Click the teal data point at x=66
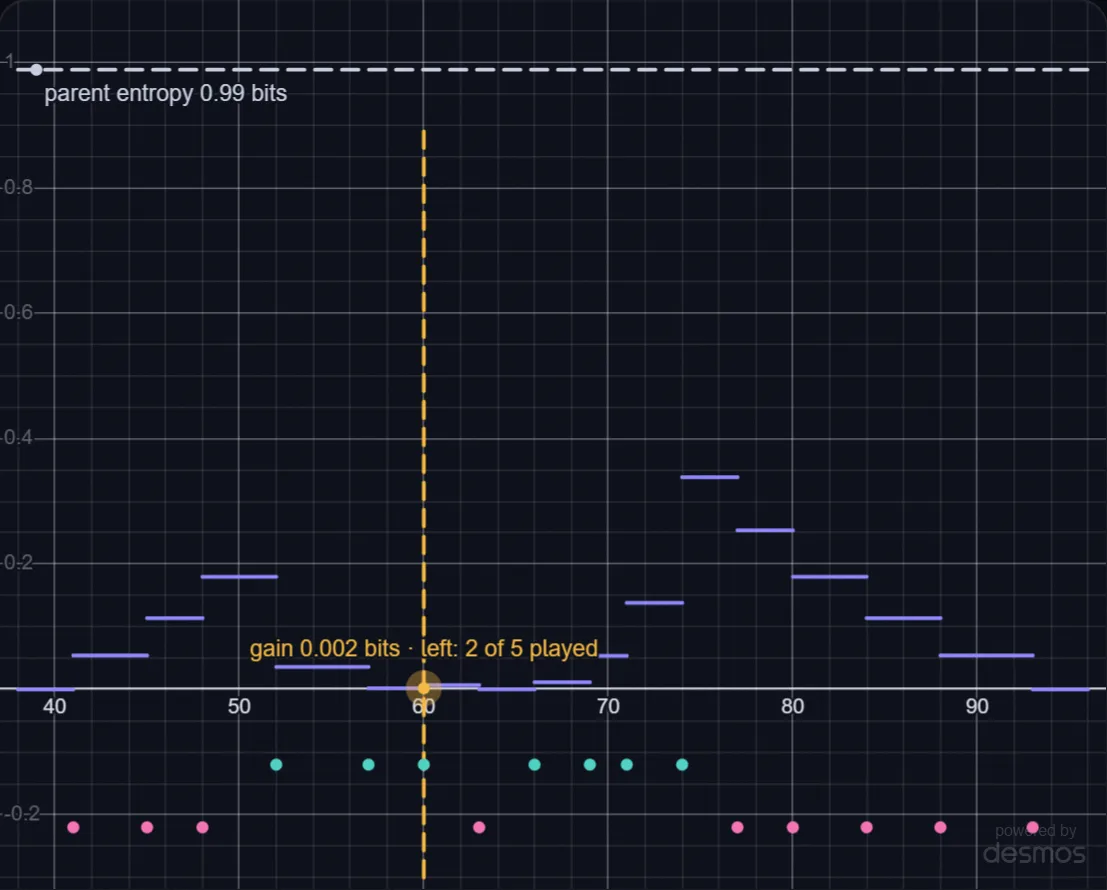The width and height of the screenshot is (1107, 890). pyautogui.click(x=534, y=764)
